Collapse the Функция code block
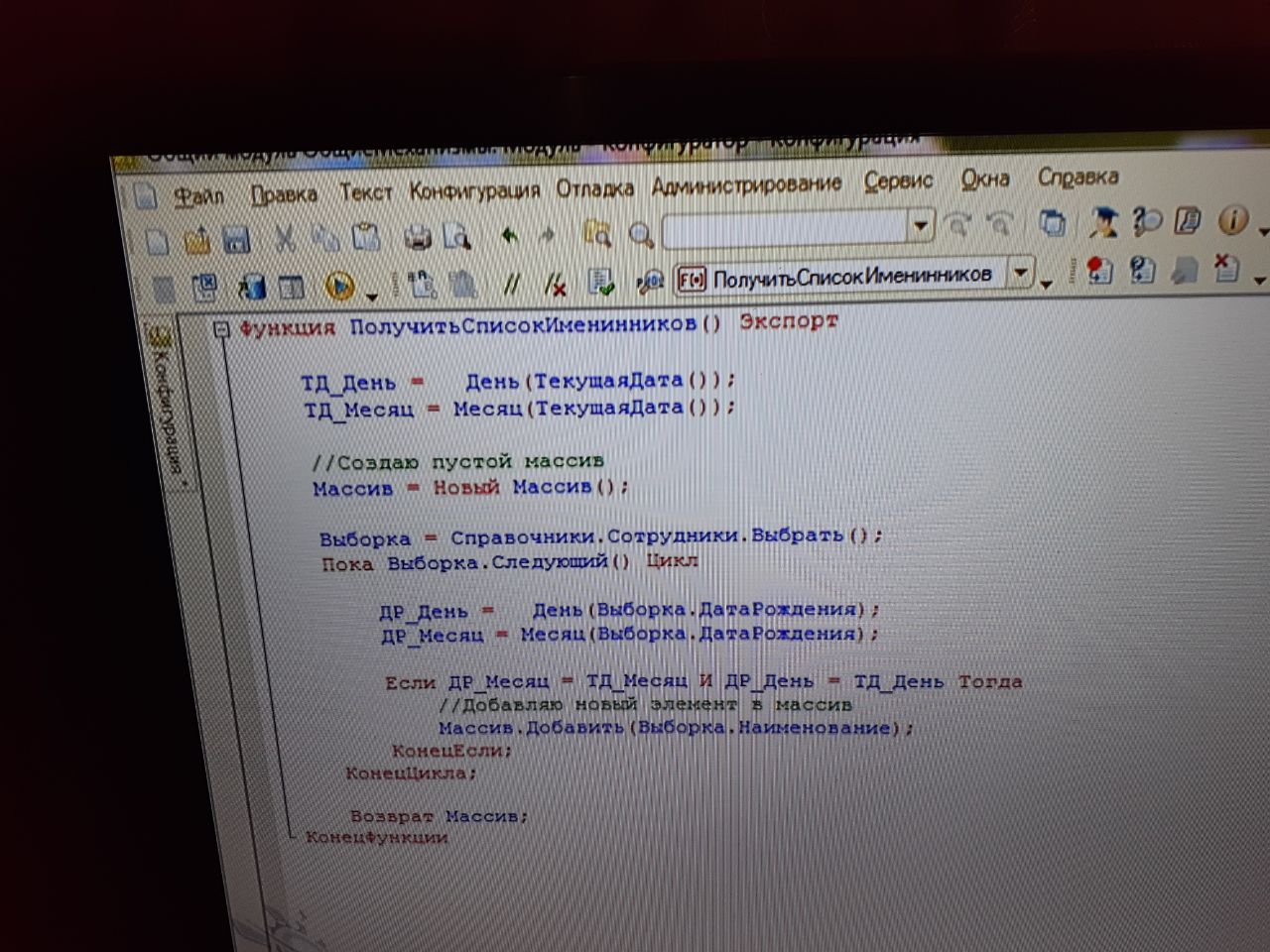 point(222,328)
